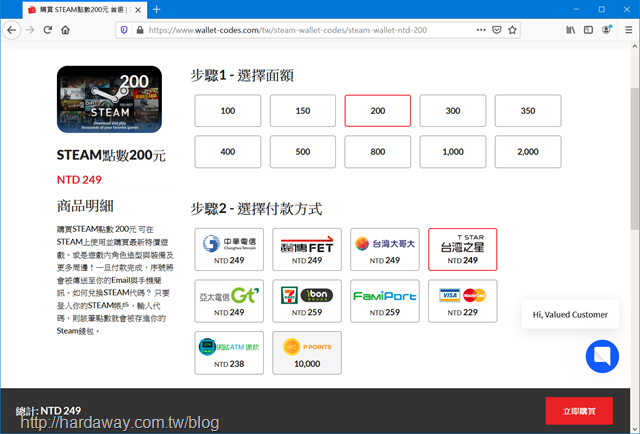Select denomination 400

tap(228, 152)
